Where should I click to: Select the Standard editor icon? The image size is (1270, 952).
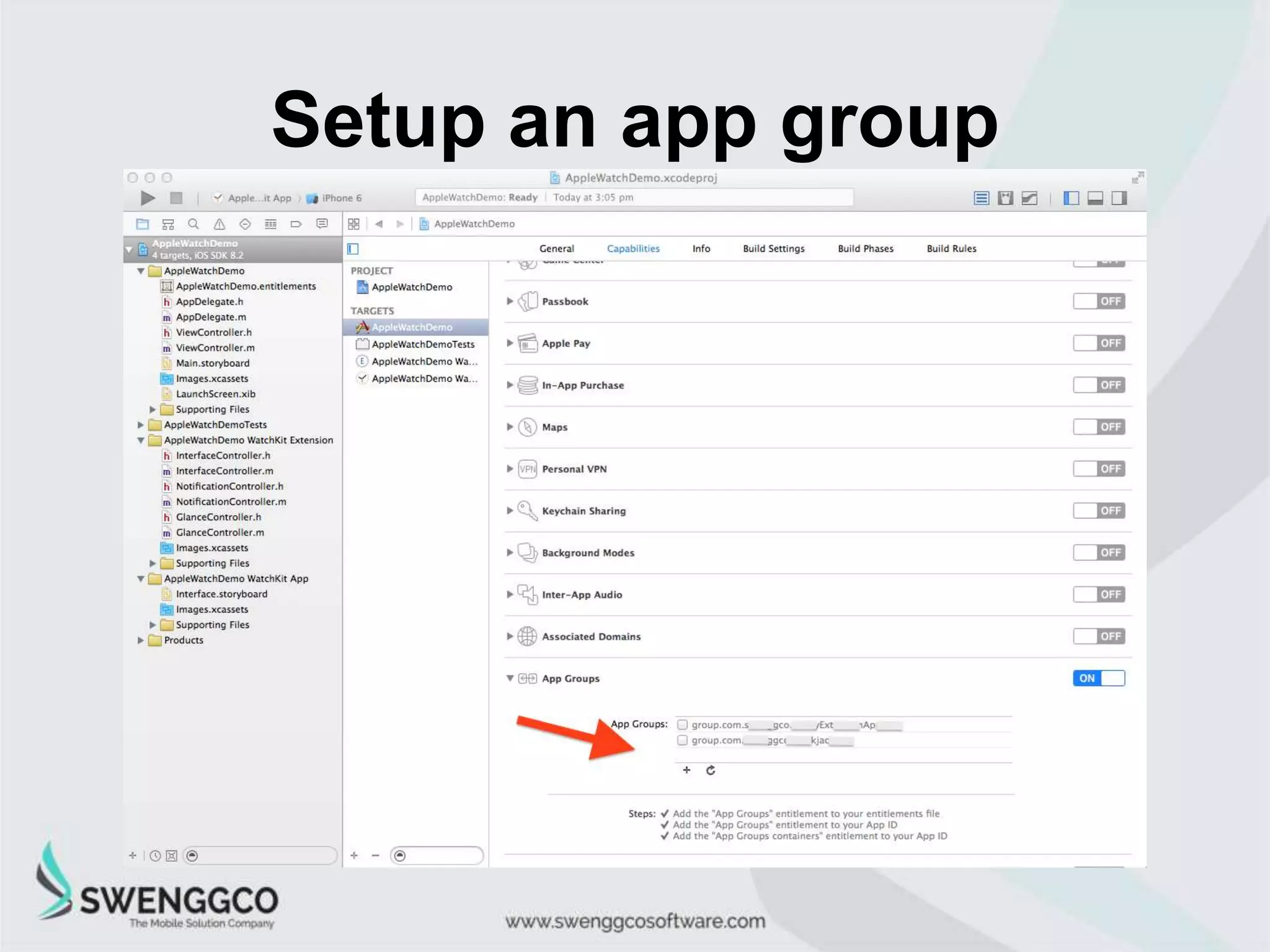point(981,198)
